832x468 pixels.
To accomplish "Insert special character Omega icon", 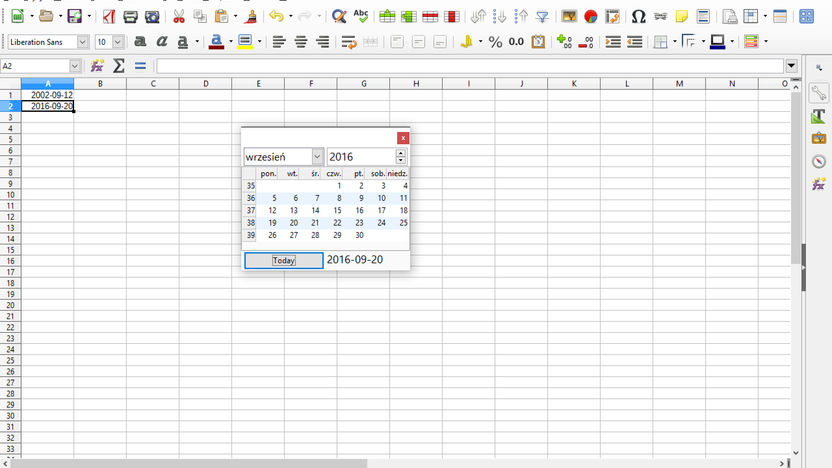I will pos(638,16).
